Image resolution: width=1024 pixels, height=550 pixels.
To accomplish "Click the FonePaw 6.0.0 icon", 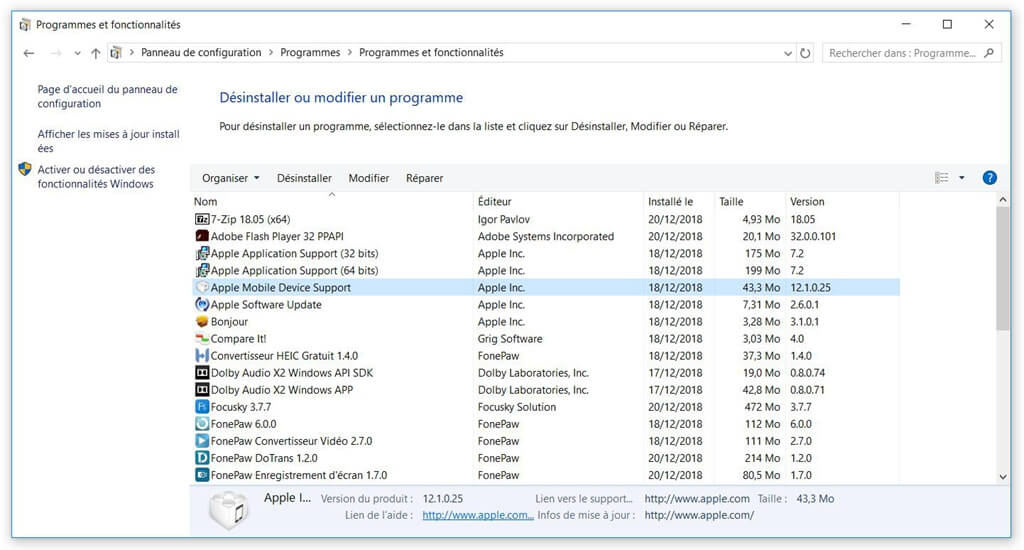I will (x=202, y=423).
